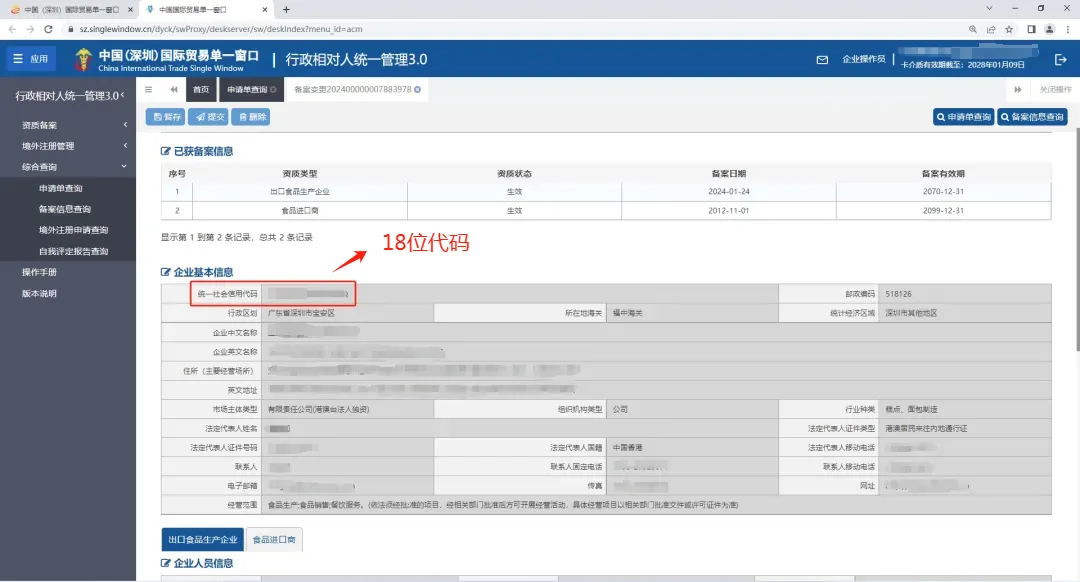Expand the 资质备案 menu
Screen dimensions: 1080x582
[x=68, y=125]
